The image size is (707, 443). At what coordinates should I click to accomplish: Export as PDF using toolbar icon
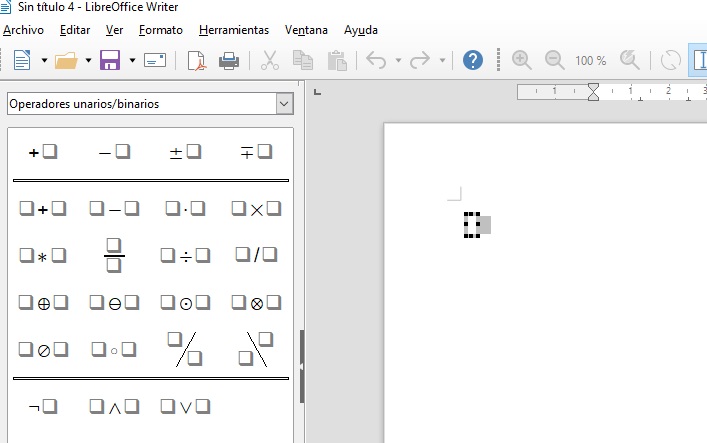(198, 60)
